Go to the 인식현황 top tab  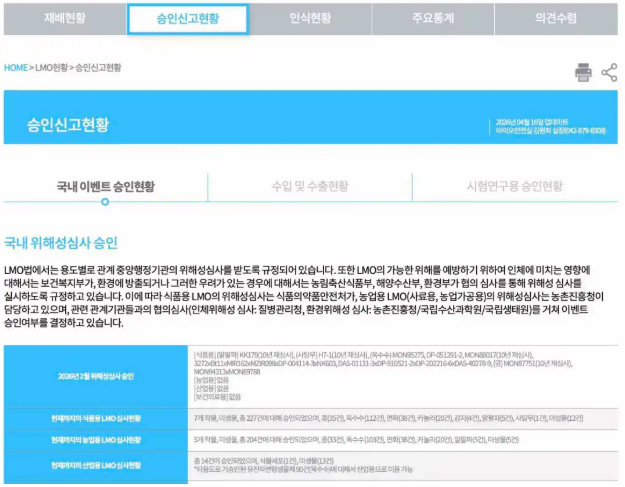[x=312, y=18]
